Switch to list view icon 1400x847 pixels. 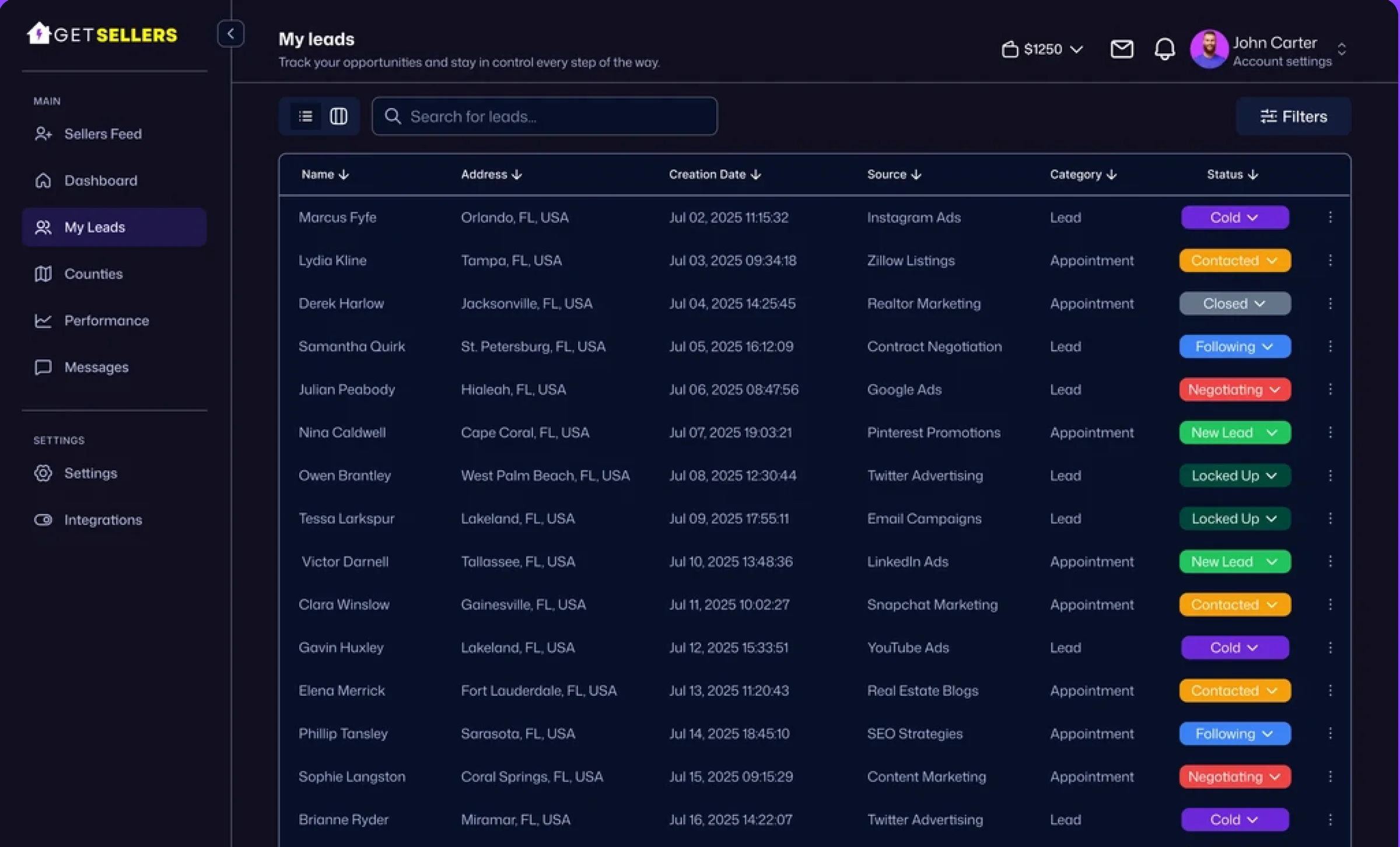[x=306, y=116]
